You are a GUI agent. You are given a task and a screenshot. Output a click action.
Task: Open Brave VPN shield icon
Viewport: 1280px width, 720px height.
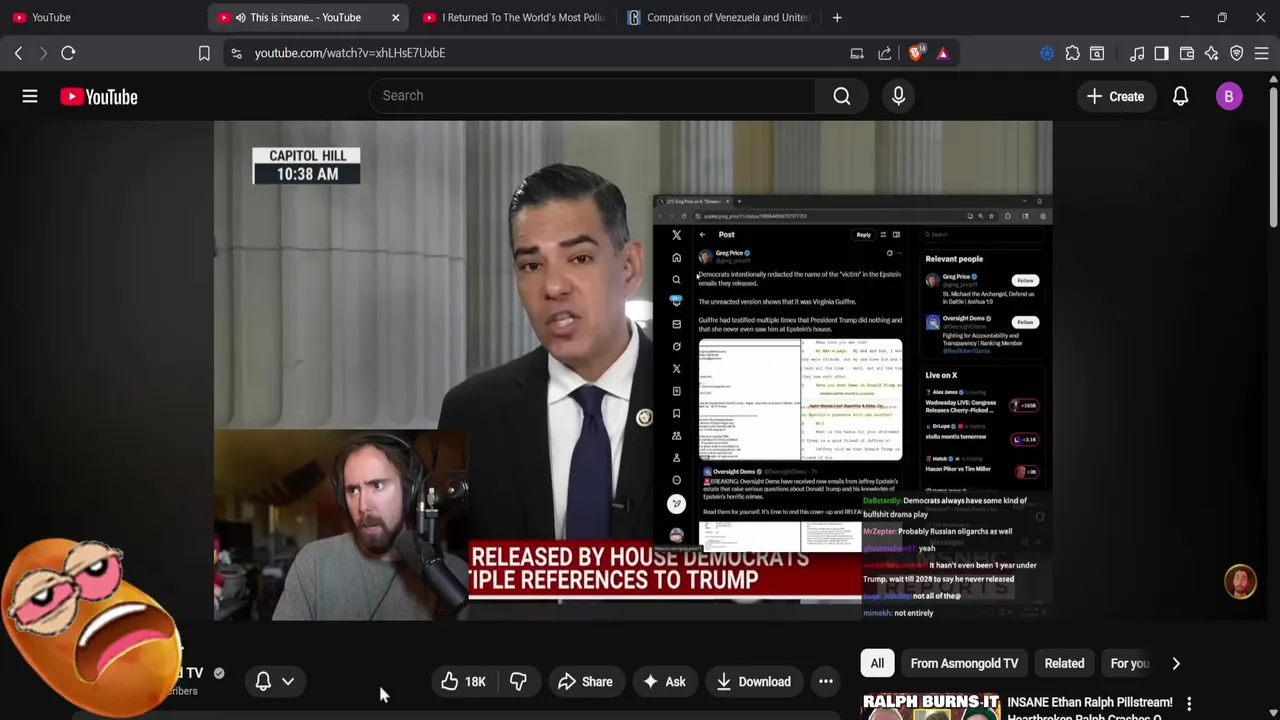tap(1237, 53)
